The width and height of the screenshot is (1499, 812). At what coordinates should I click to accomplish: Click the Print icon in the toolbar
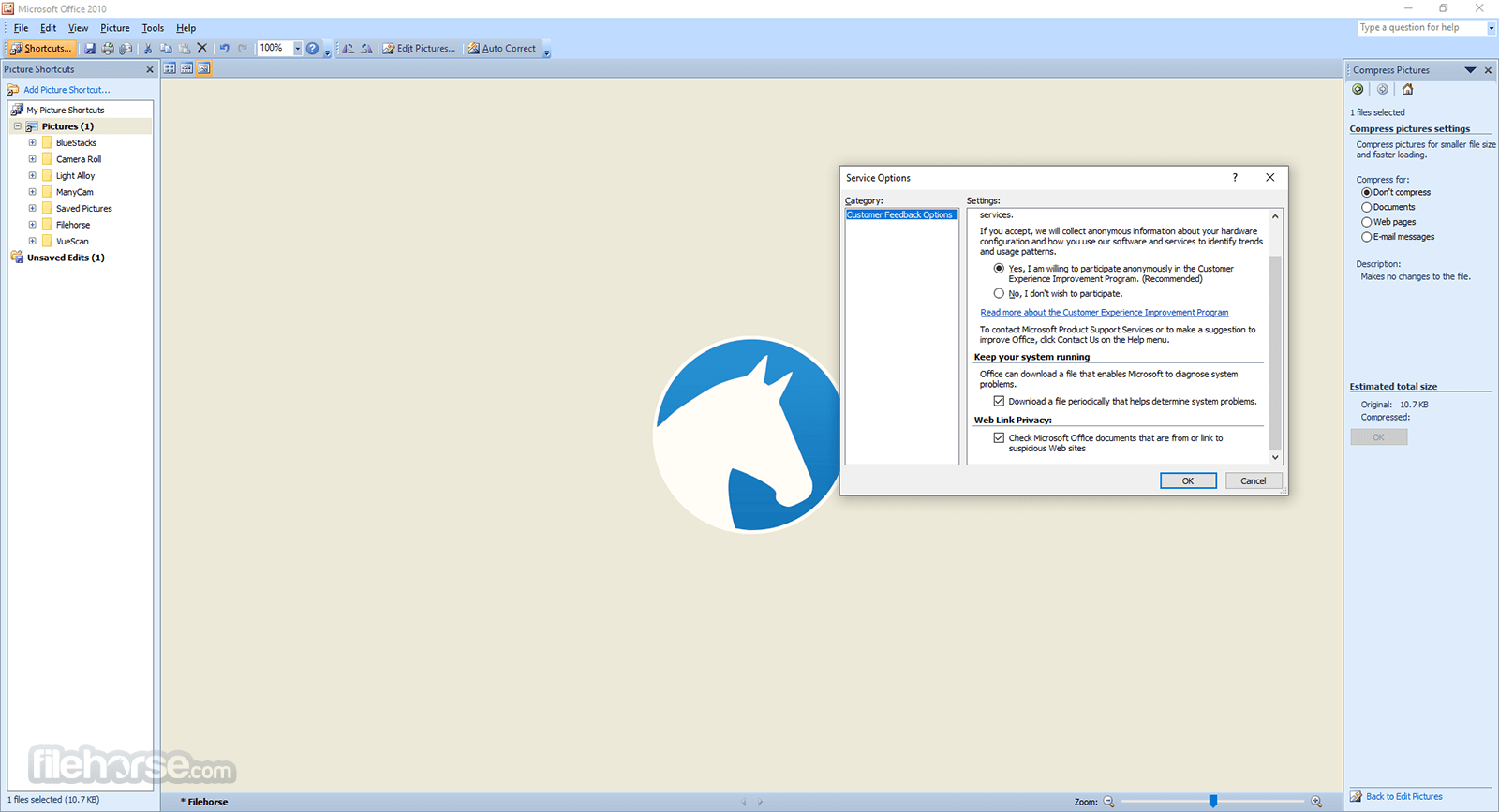coord(108,49)
